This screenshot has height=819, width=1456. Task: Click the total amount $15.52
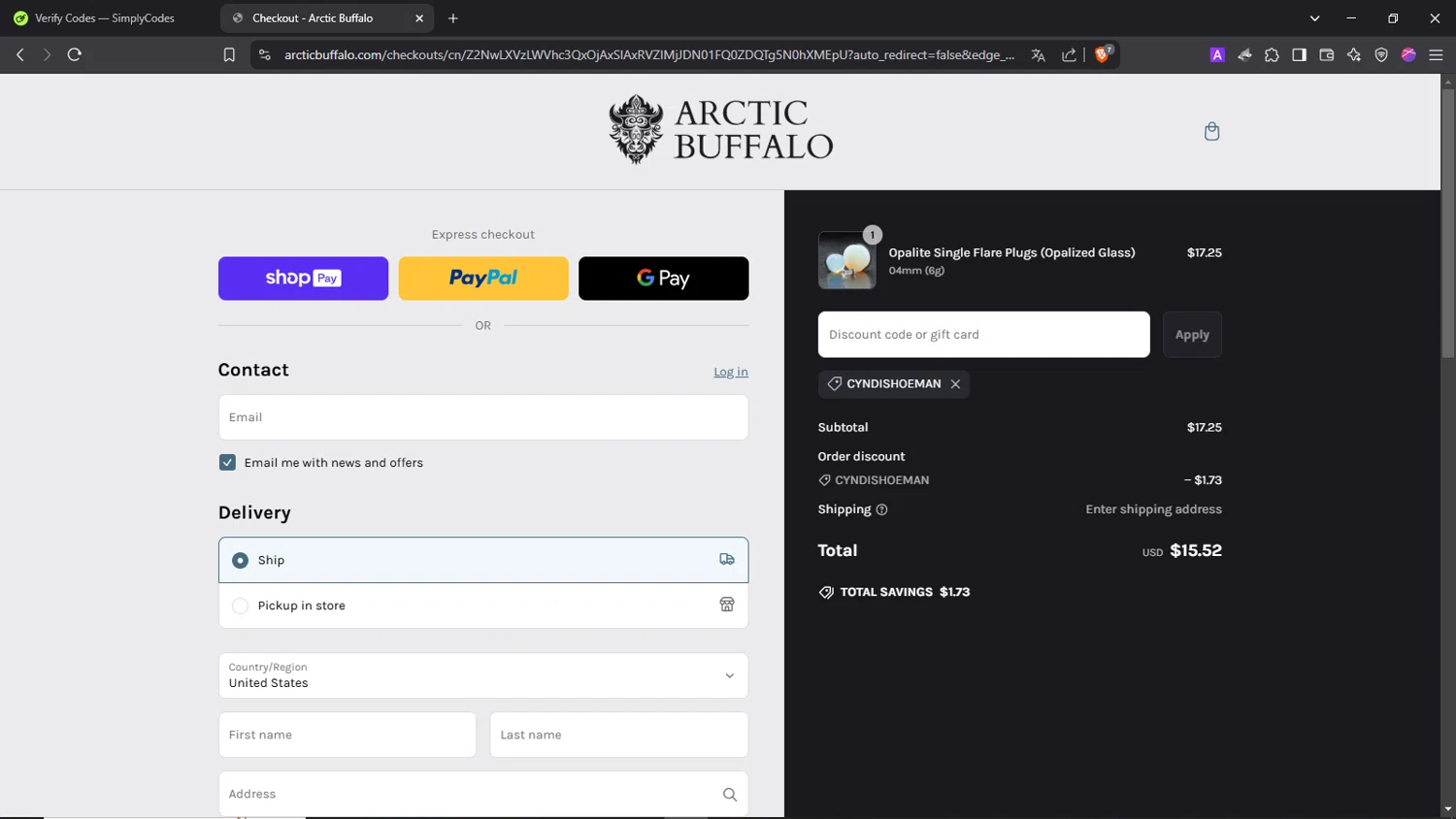1196,550
